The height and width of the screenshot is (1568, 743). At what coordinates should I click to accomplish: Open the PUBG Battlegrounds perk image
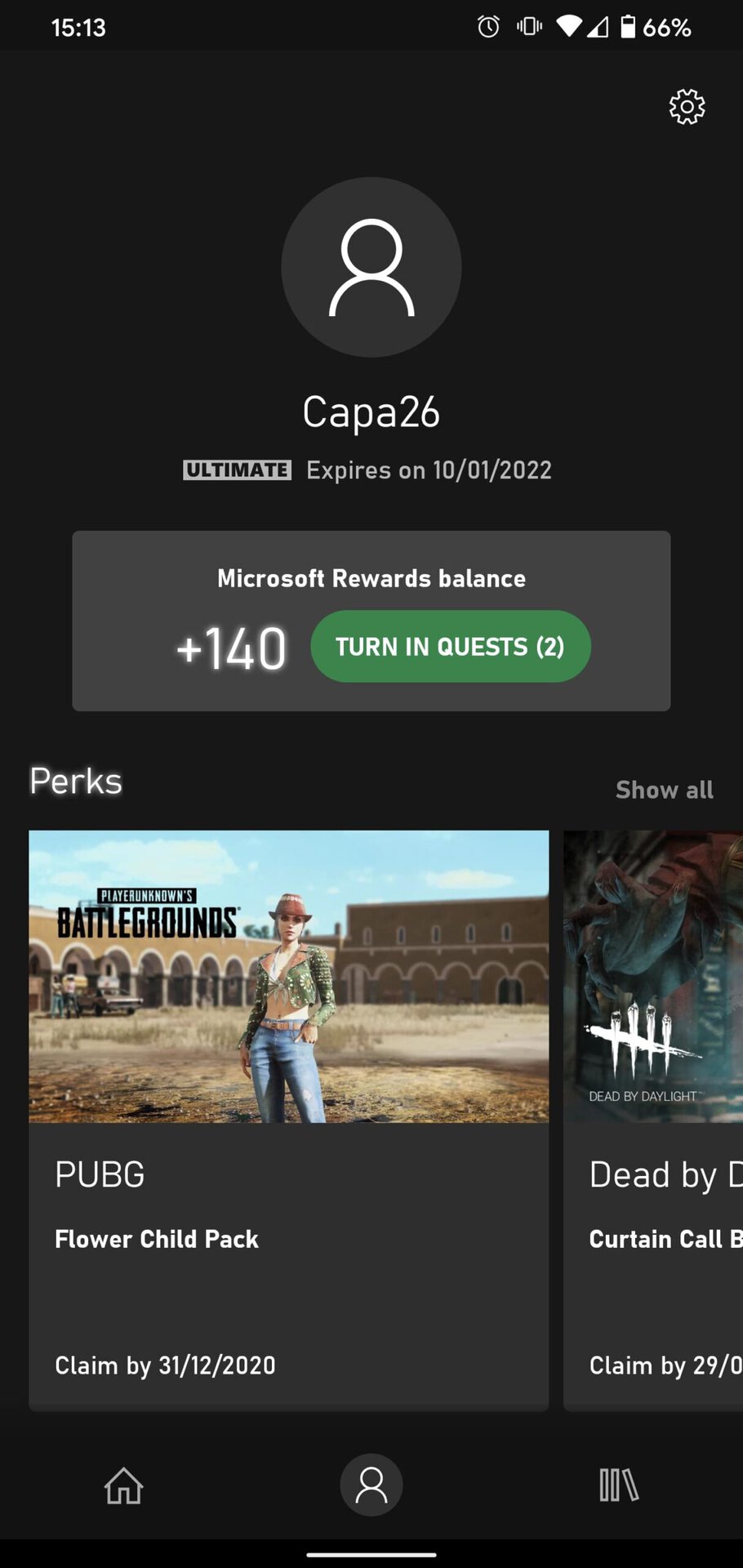[x=289, y=977]
